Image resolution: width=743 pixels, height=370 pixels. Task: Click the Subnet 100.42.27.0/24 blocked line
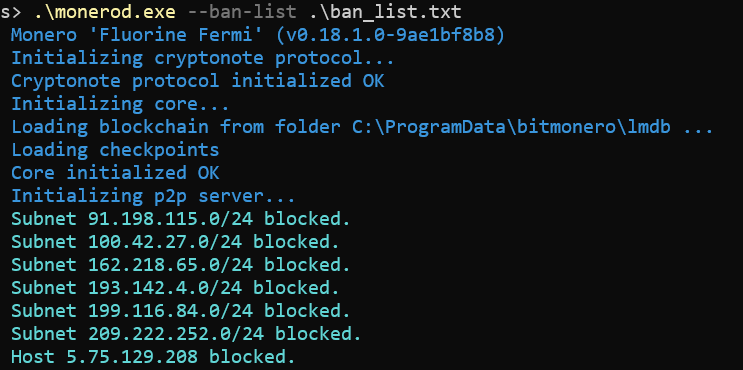[175, 242]
